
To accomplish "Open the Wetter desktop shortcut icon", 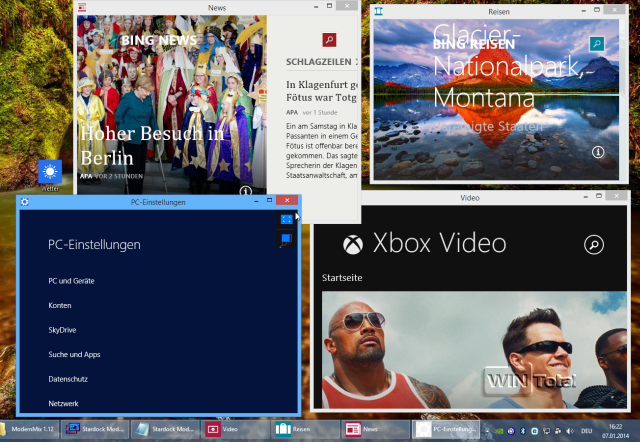I will click(50, 170).
